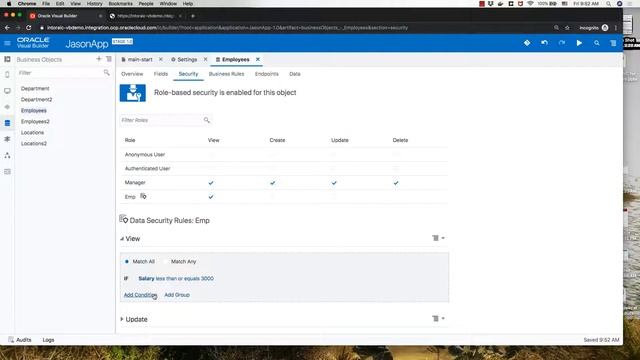640x360 pixels.
Task: Click the Add Condition link
Action: [x=140, y=295]
